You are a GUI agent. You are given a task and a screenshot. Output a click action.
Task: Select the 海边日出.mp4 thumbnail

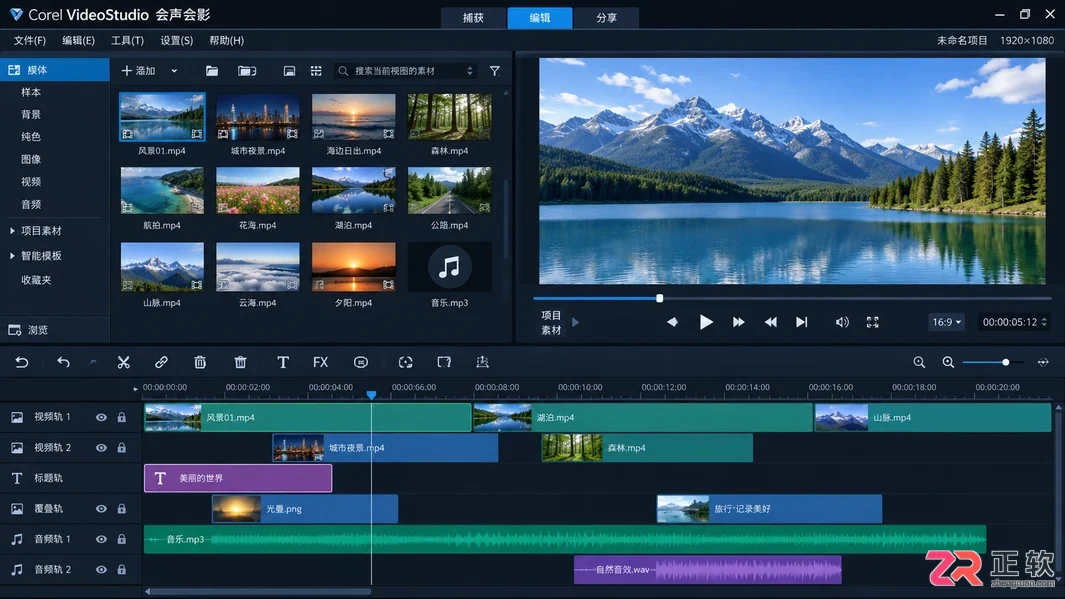[353, 117]
